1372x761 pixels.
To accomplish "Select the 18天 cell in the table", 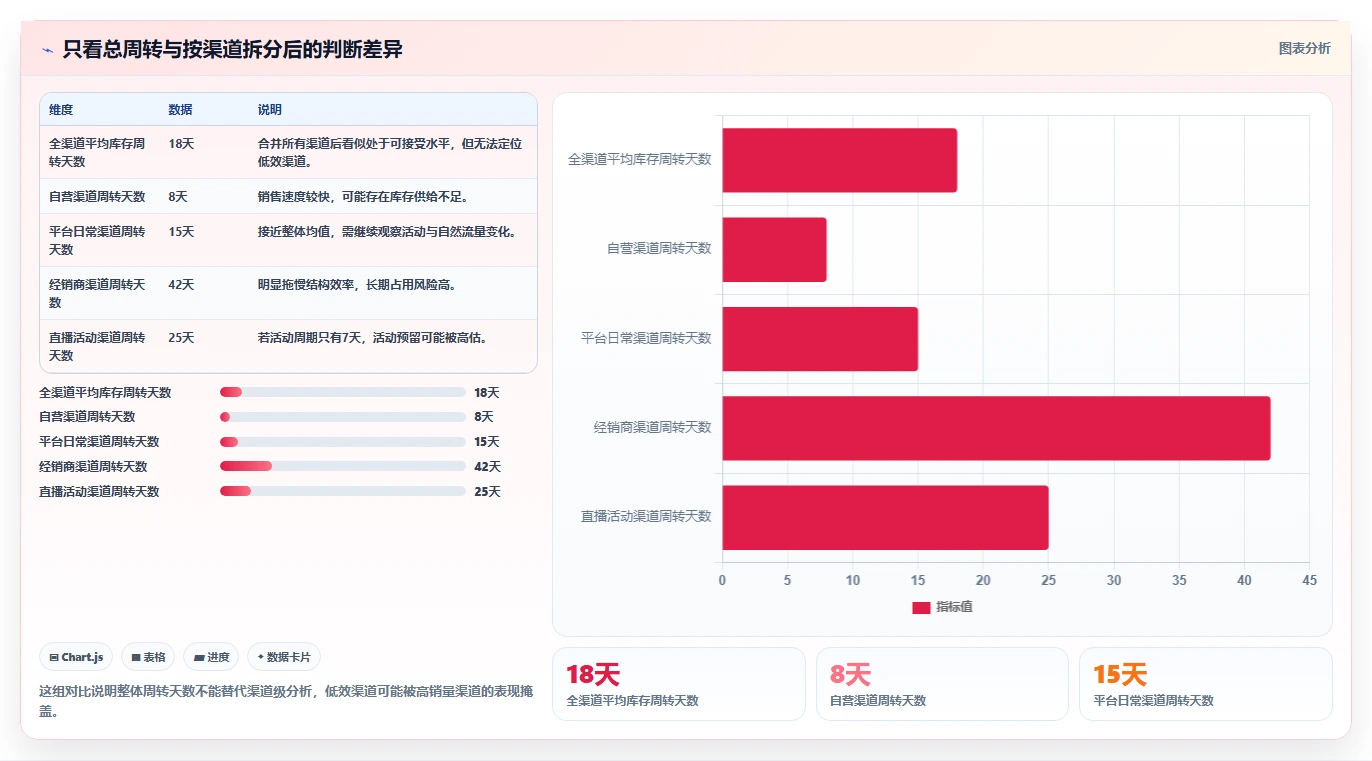I will [x=181, y=144].
